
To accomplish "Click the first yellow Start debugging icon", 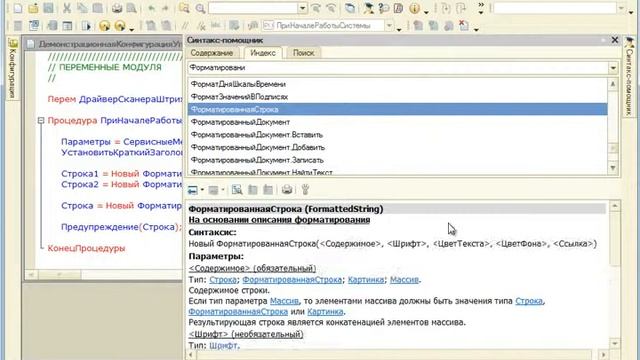I will point(104,26).
